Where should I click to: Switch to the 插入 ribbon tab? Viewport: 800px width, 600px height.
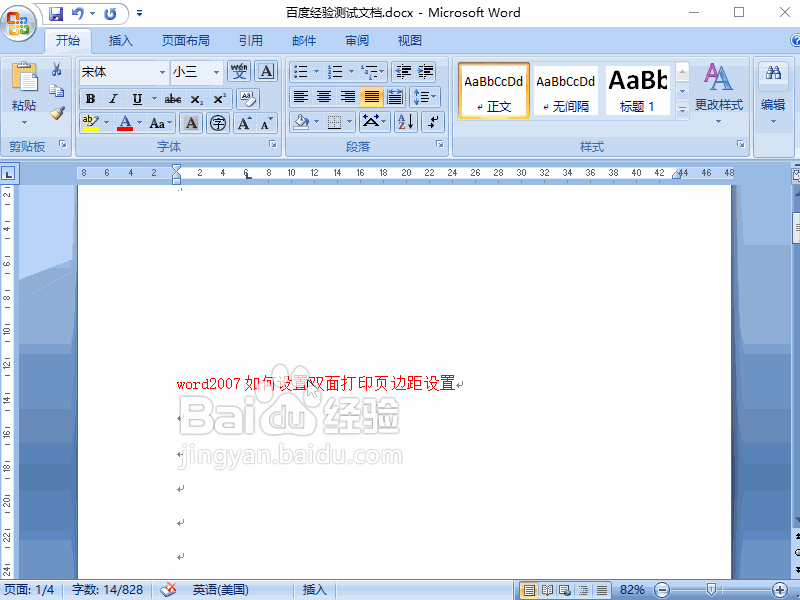coord(120,40)
